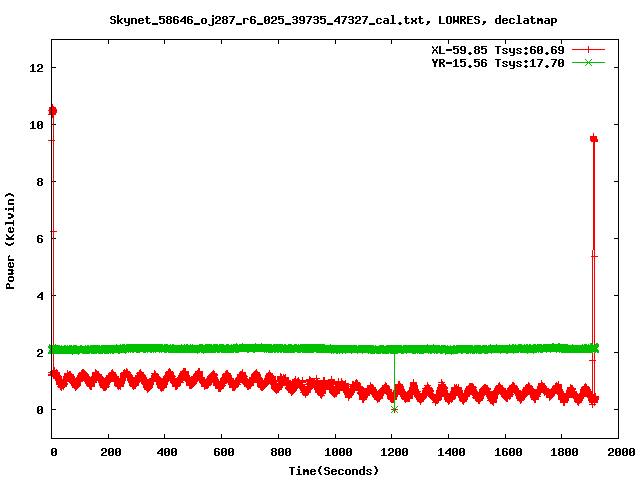Click the Time(Seconds) x-axis label
The height and width of the screenshot is (480, 640).
333,471
